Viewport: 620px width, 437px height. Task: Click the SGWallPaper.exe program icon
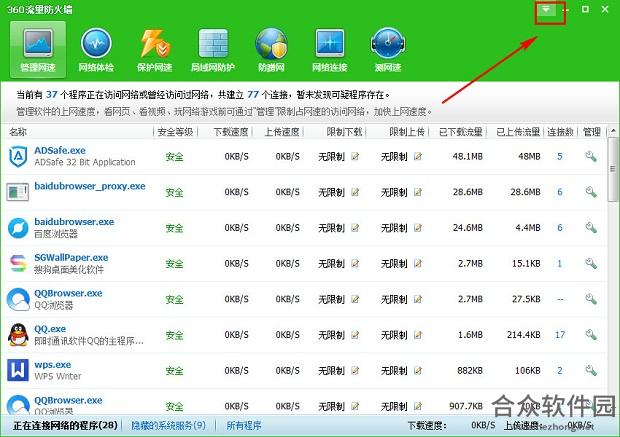(x=18, y=263)
